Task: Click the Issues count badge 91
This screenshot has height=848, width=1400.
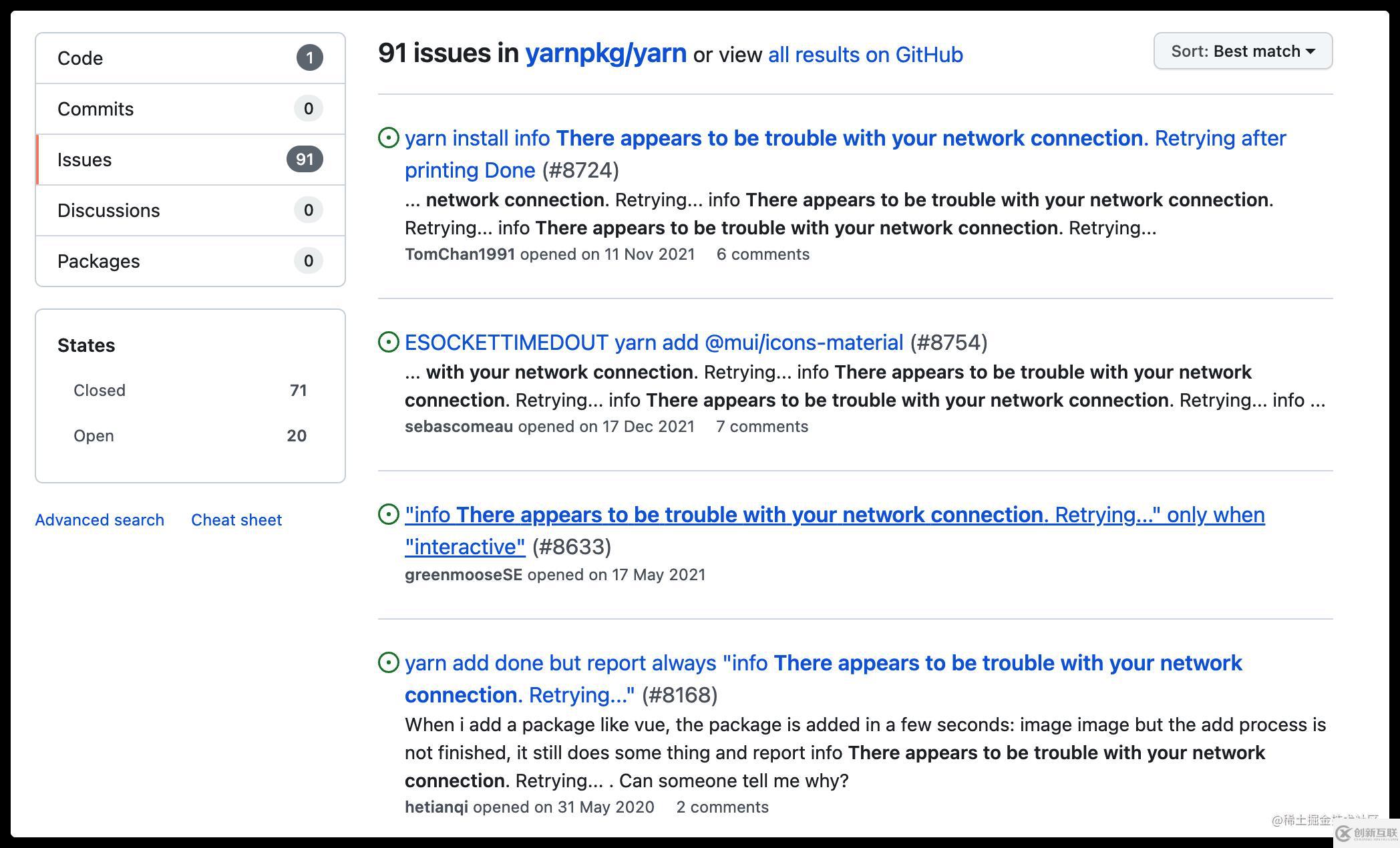Action: tap(305, 159)
